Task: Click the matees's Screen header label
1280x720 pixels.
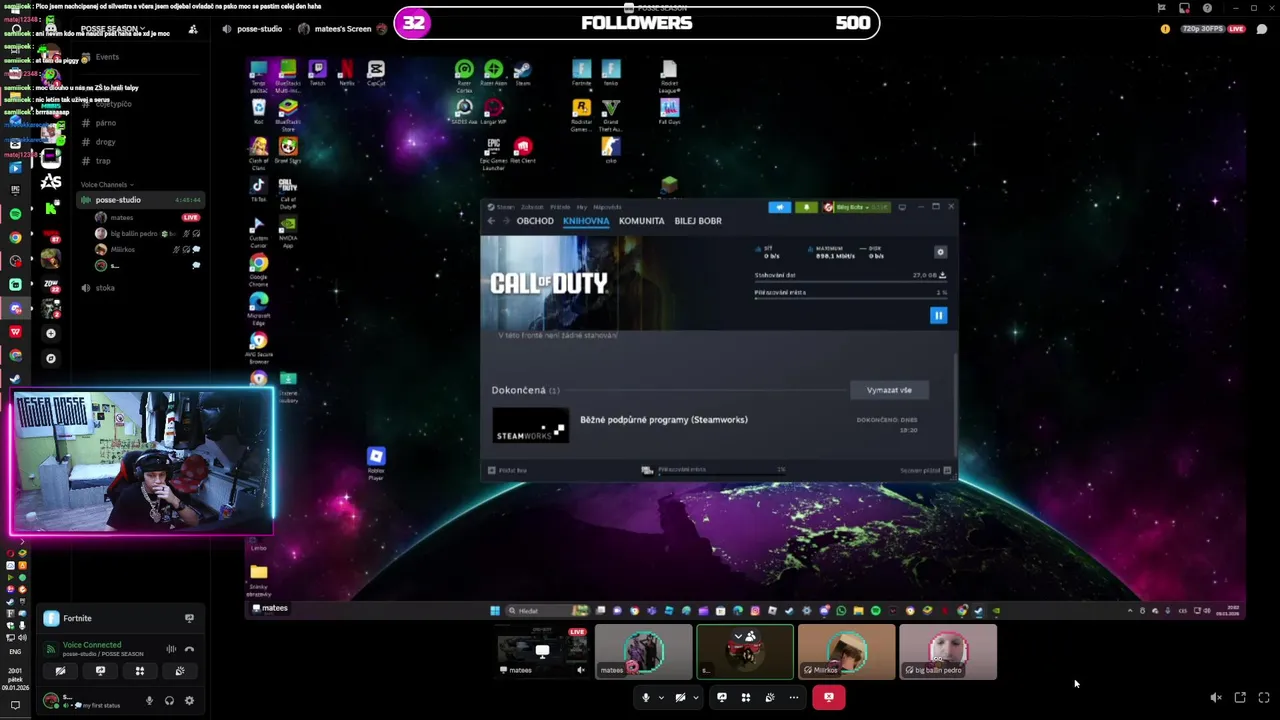Action: tap(343, 29)
